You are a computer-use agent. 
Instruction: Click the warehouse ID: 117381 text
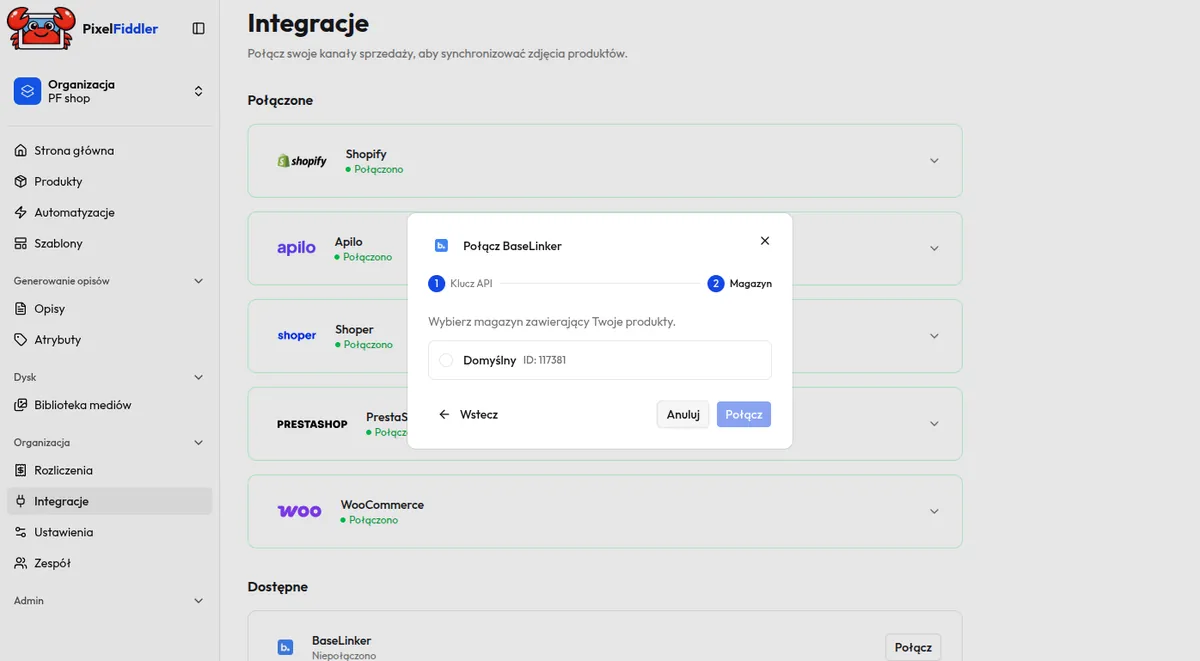pos(545,360)
